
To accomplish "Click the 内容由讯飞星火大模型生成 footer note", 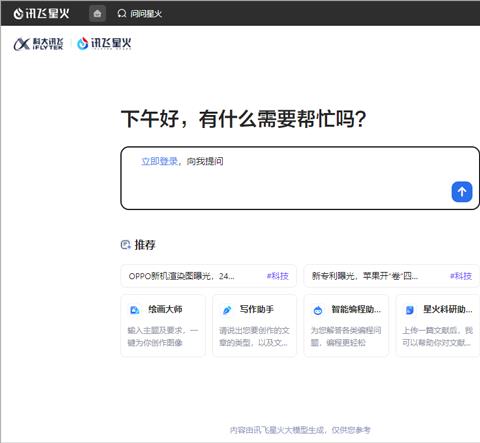I will click(300, 430).
